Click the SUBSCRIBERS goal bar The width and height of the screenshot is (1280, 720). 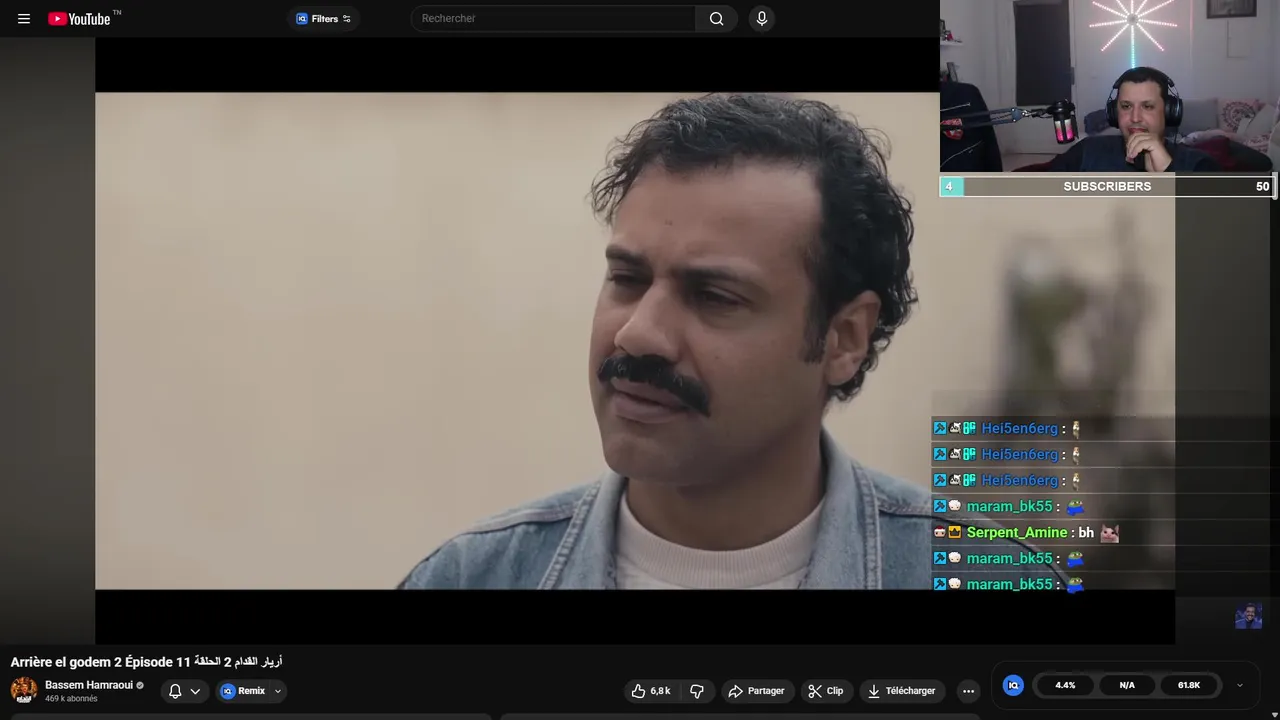coord(1107,186)
